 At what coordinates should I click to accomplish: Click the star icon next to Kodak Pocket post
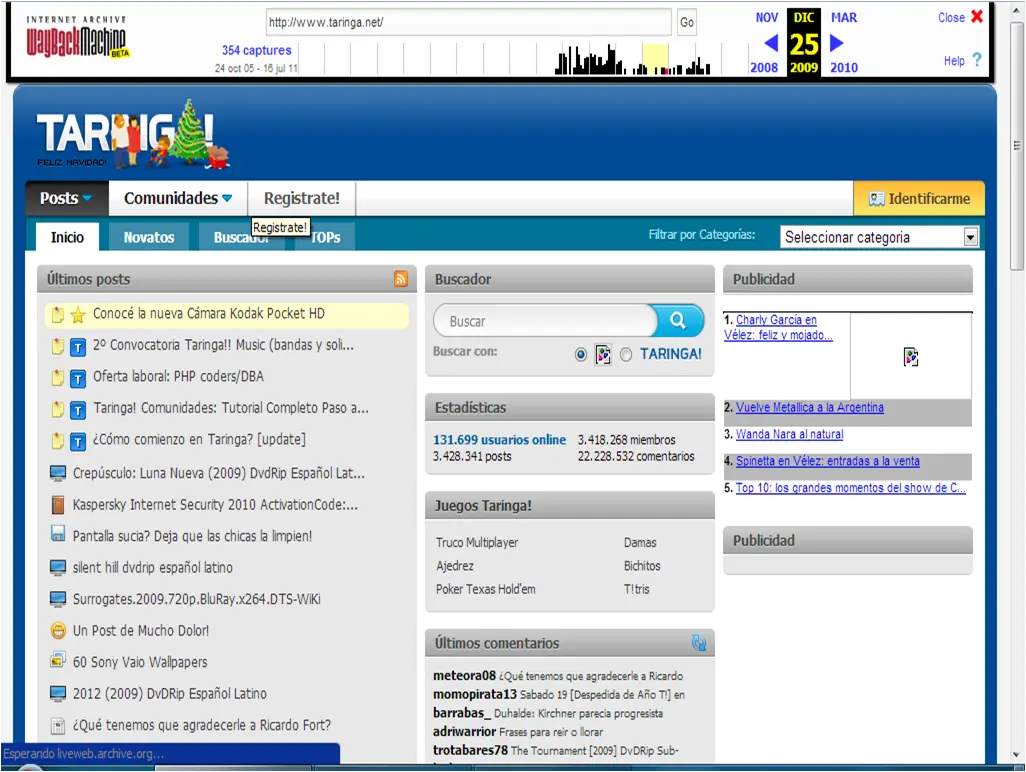coord(78,315)
